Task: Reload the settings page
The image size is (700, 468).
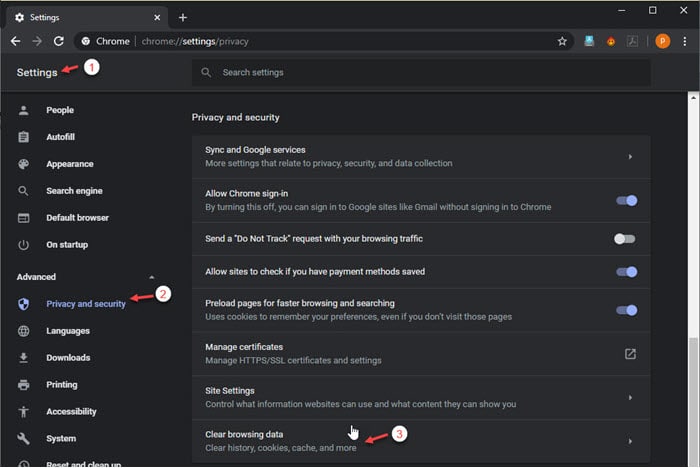Action: [x=58, y=42]
